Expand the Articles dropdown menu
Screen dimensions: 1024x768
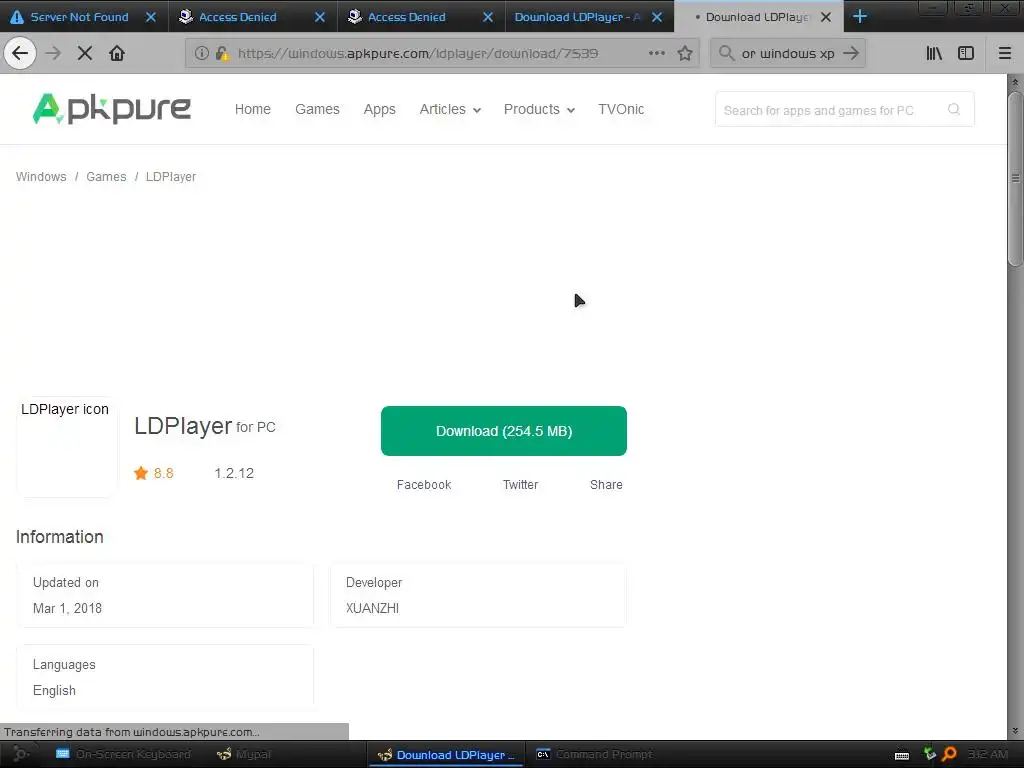pos(450,109)
